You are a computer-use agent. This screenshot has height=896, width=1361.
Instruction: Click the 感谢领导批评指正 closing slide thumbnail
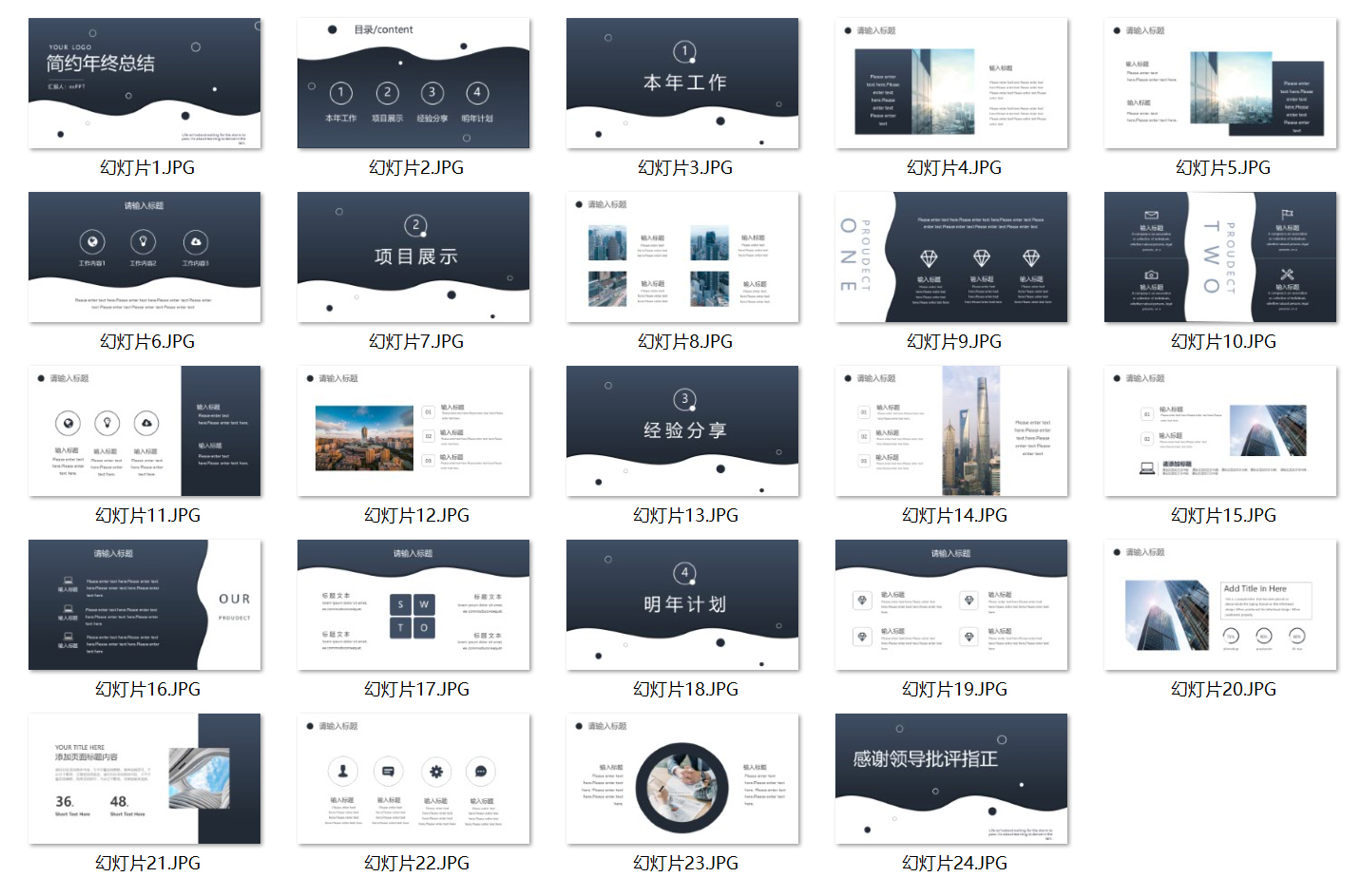click(x=951, y=779)
